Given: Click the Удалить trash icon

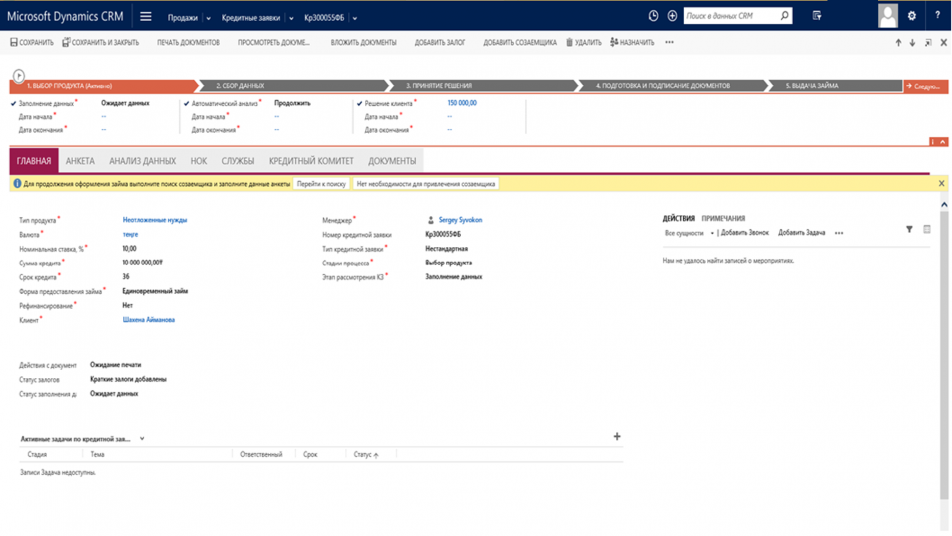Looking at the screenshot, I should point(570,43).
